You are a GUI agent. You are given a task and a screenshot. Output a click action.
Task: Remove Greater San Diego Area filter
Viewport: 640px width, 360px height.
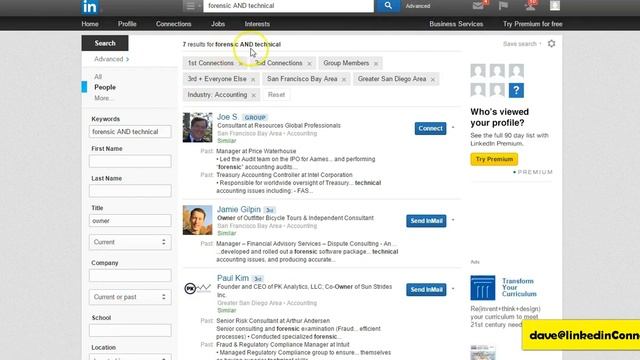tap(433, 79)
